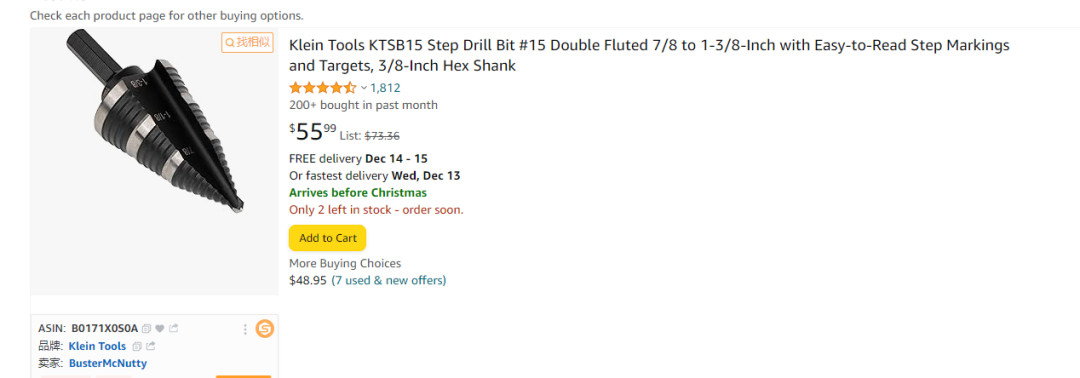Add the Klein step drill bit to cart

(x=328, y=238)
